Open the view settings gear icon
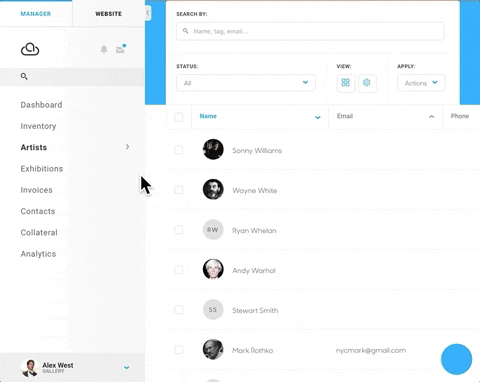This screenshot has height=382, width=480. [367, 83]
